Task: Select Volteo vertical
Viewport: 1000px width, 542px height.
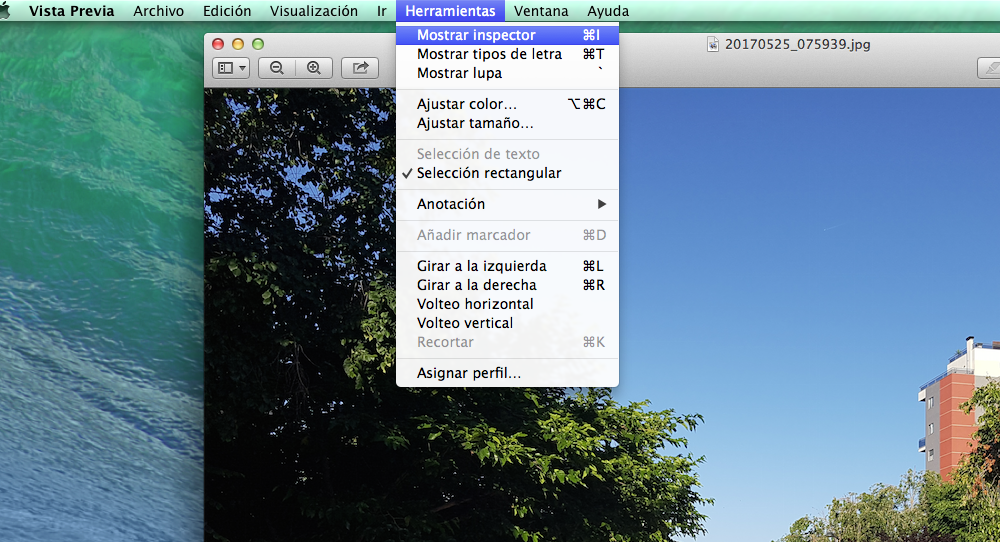Action: (x=465, y=323)
